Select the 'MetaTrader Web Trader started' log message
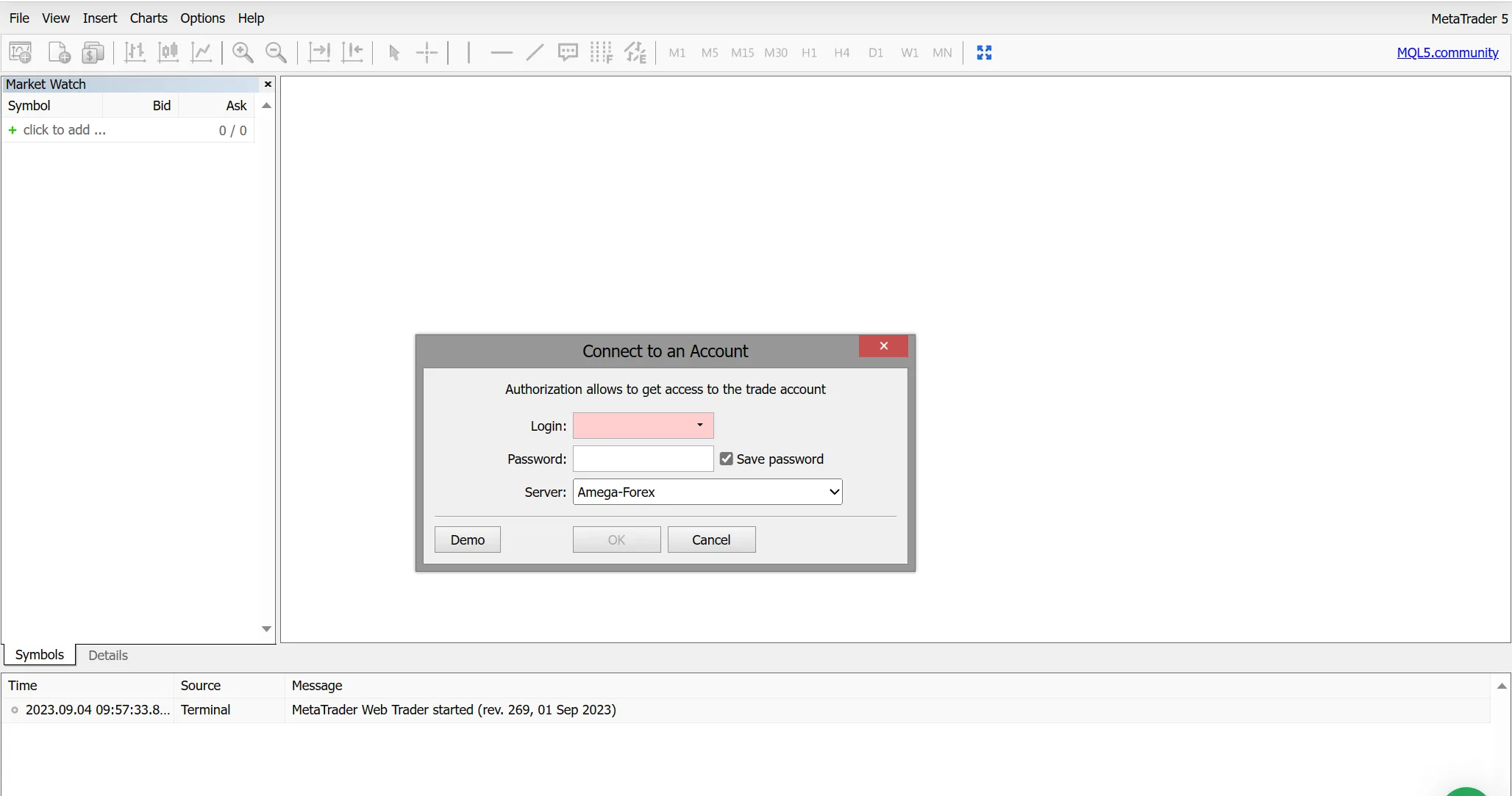 click(x=454, y=710)
